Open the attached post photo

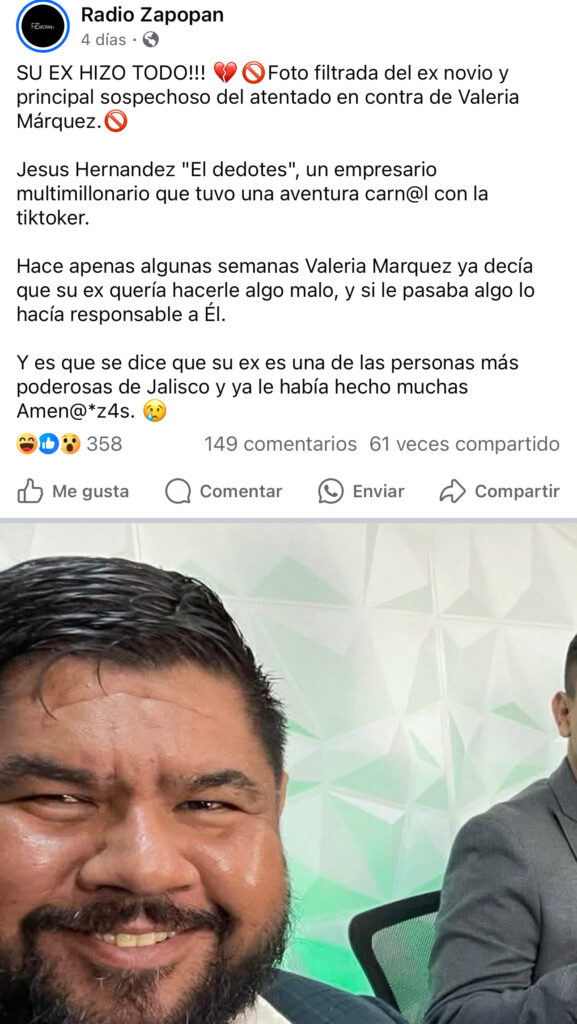288,773
